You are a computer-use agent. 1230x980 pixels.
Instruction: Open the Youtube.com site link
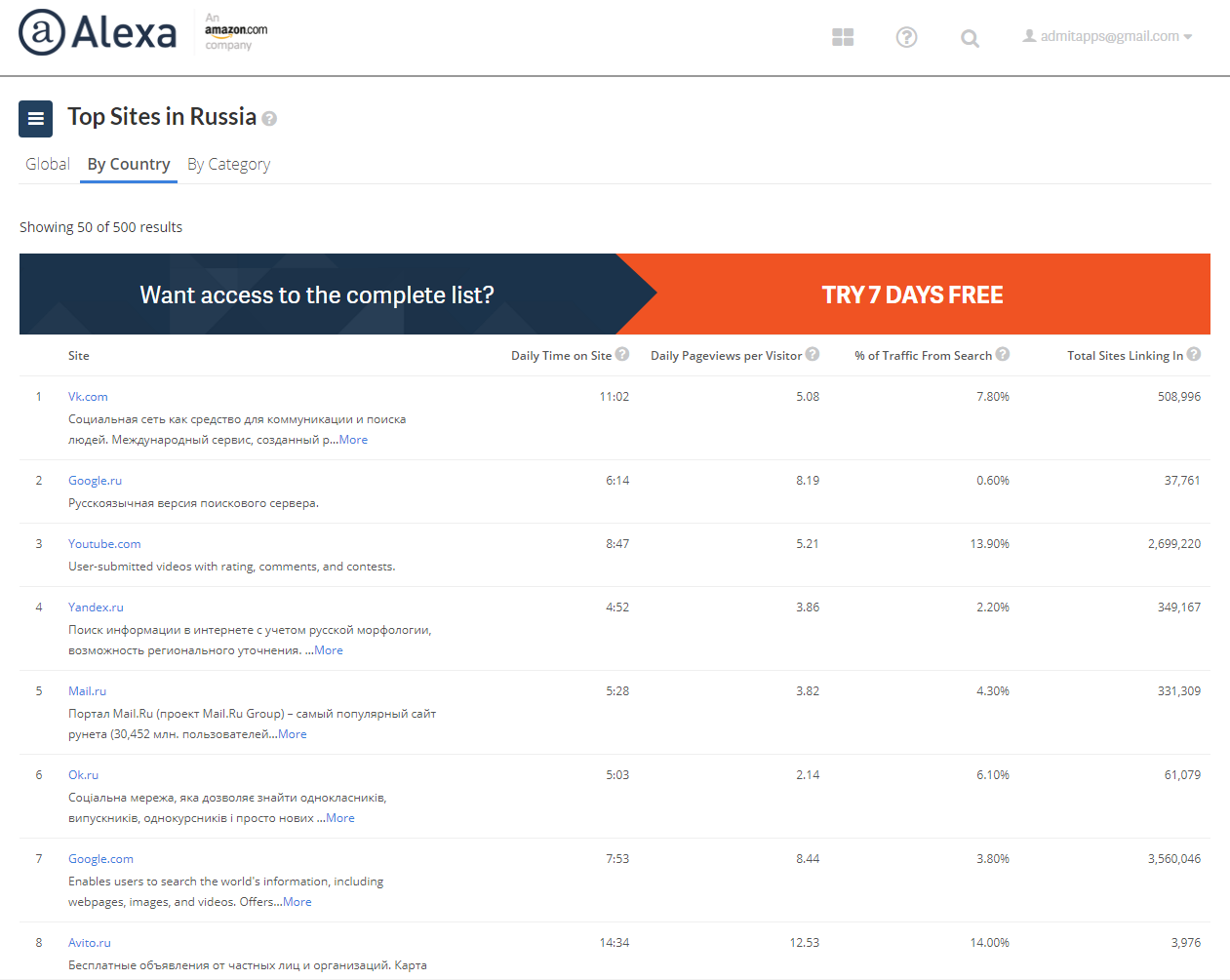coord(104,544)
